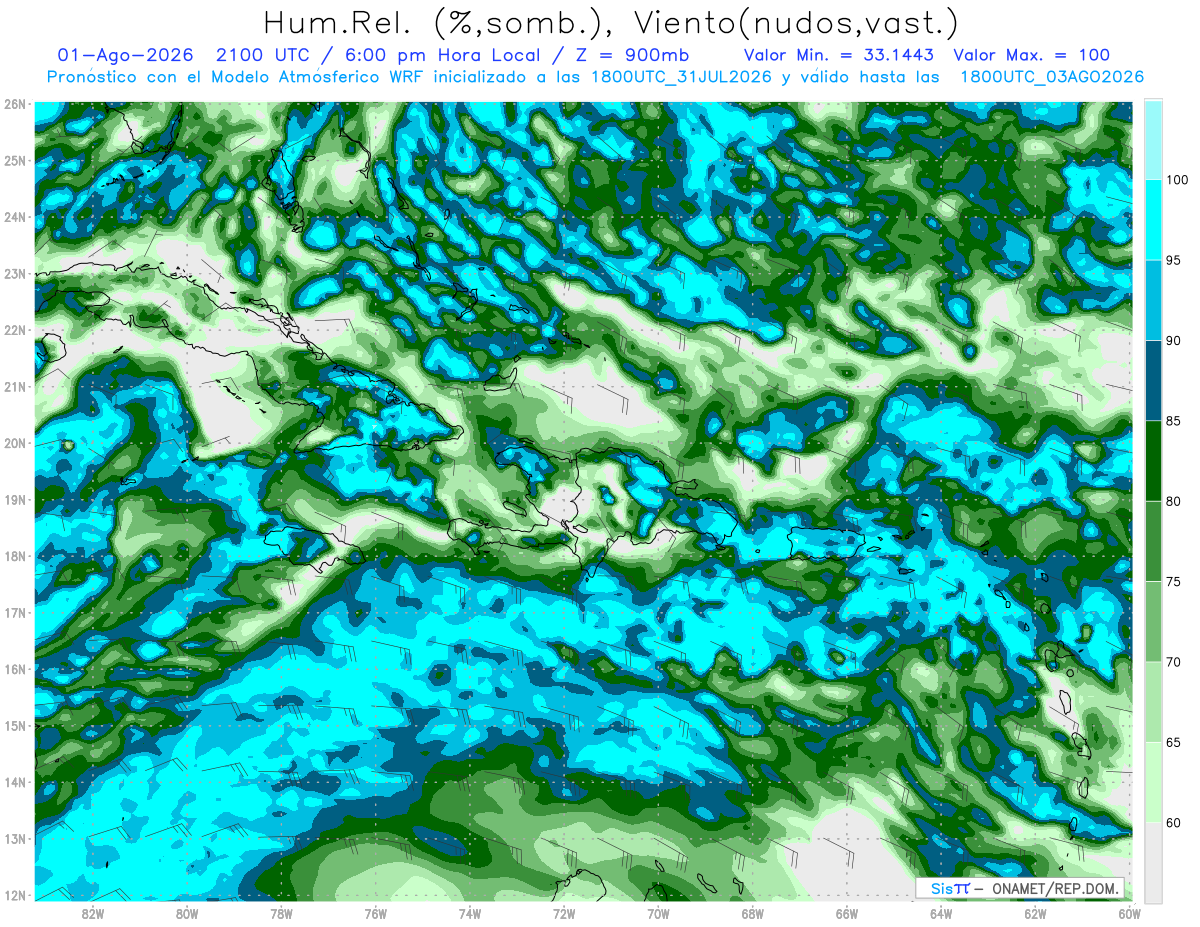Click the '16N' latitude label
The height and width of the screenshot is (927, 1200).
click(x=15, y=669)
